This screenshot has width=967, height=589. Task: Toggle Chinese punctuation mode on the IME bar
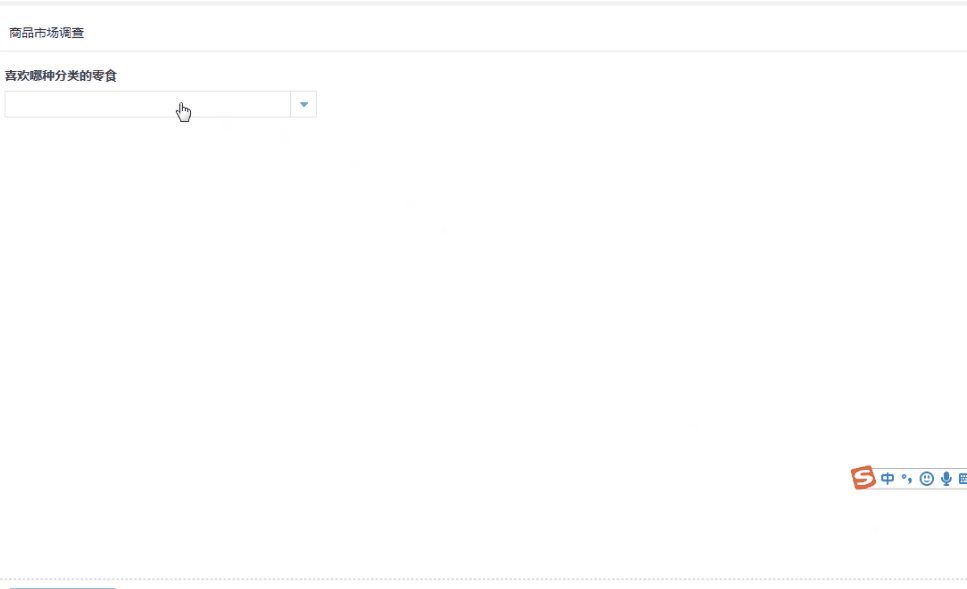click(x=906, y=479)
